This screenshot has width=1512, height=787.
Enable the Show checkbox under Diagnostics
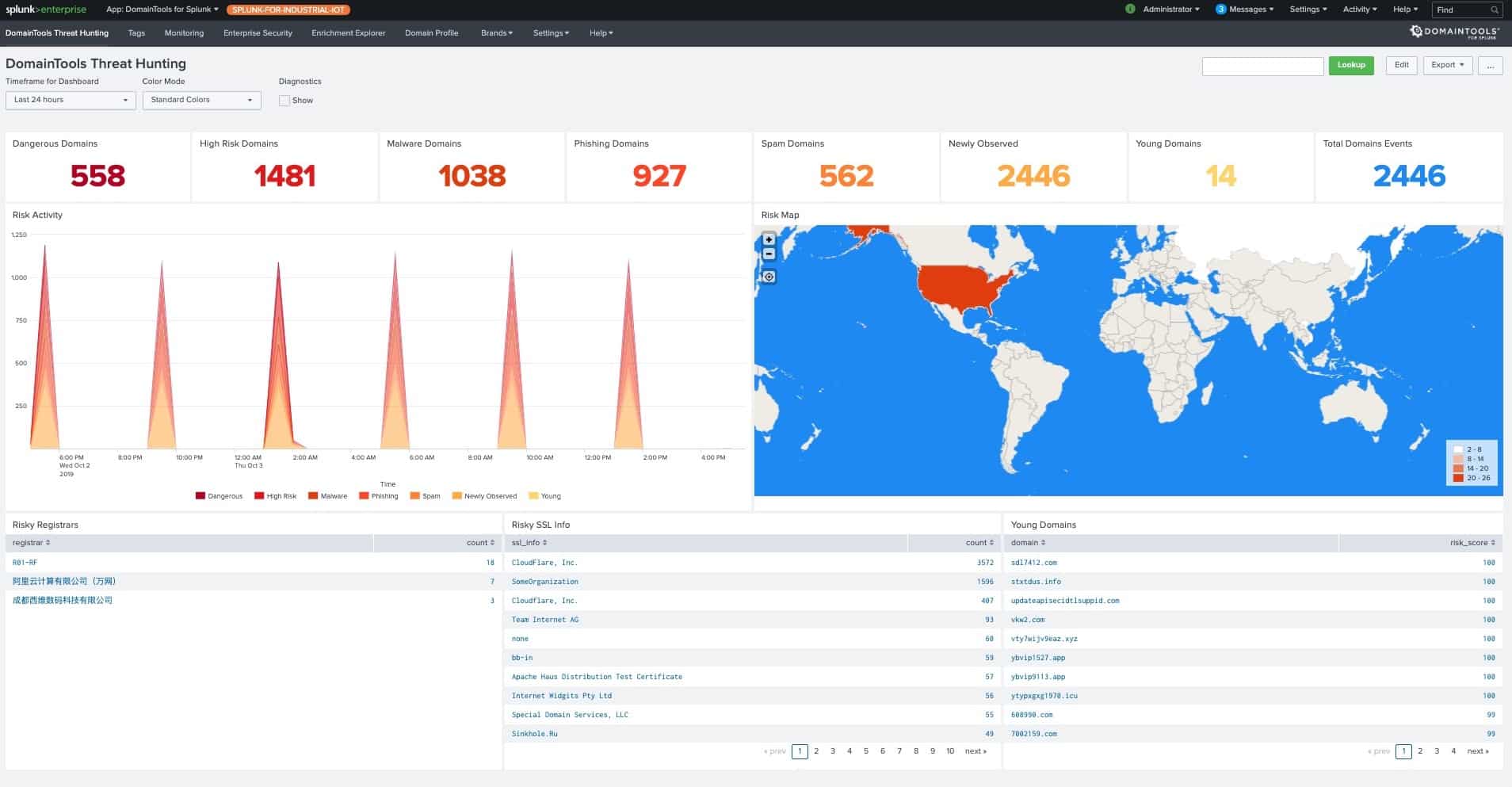[x=284, y=100]
